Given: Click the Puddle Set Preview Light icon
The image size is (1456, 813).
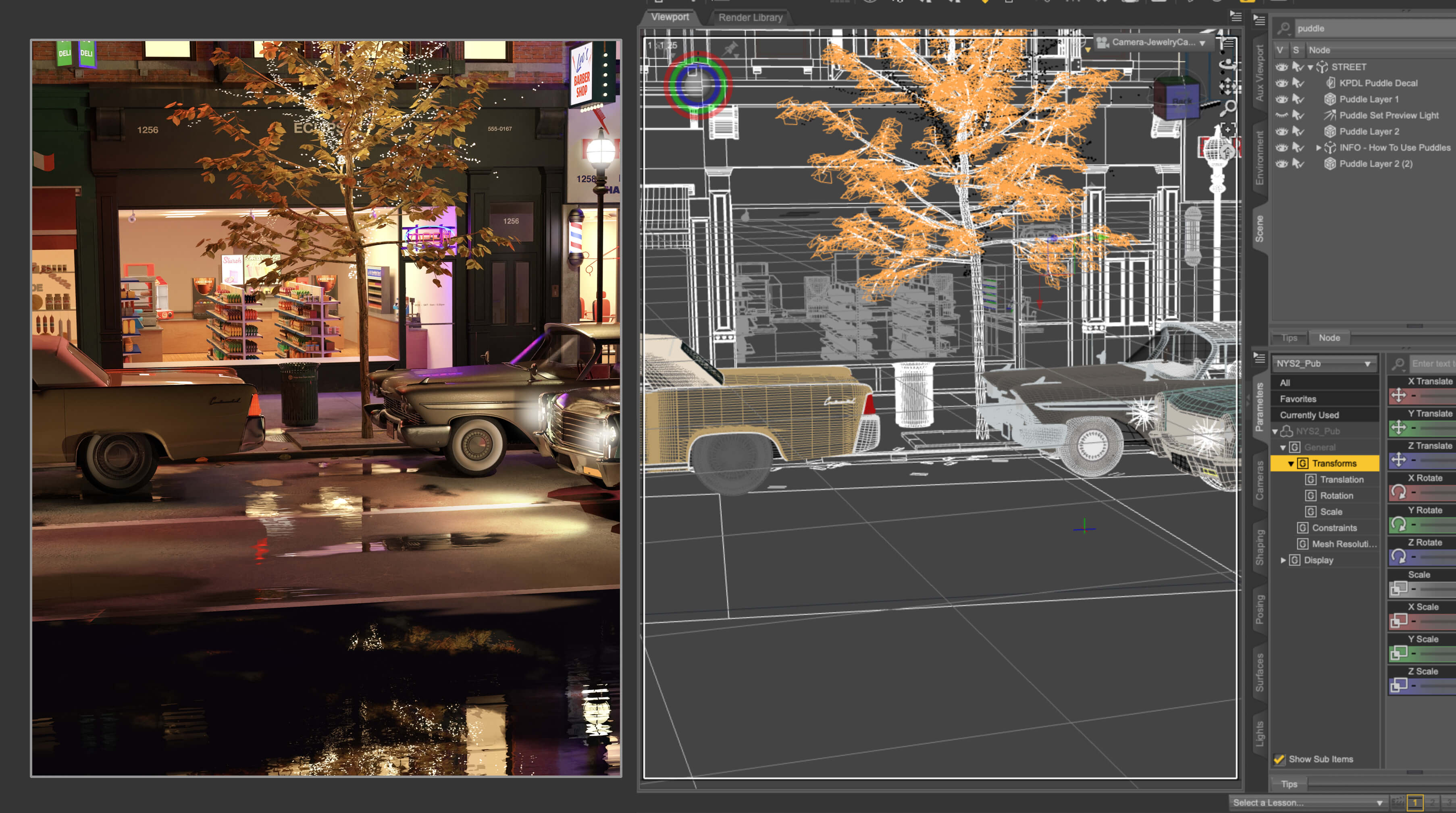Looking at the screenshot, I should [1330, 115].
